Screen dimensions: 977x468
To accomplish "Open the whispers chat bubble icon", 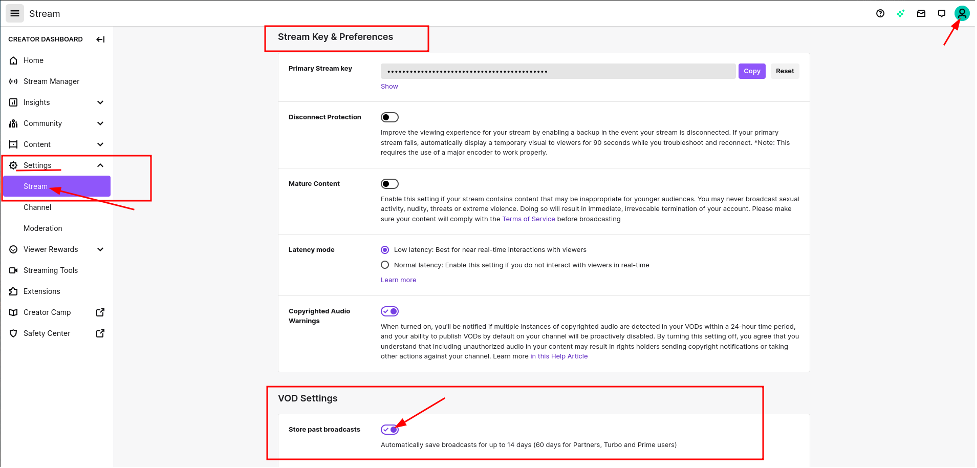I will click(x=941, y=13).
